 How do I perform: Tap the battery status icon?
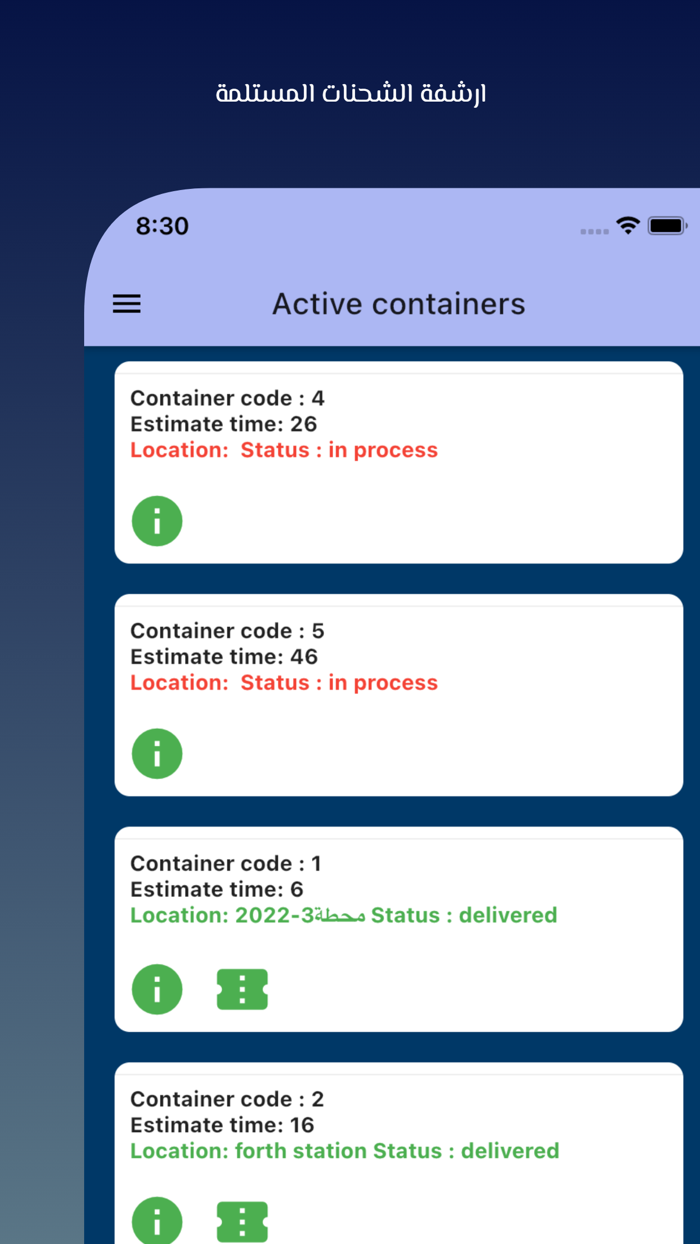(667, 226)
